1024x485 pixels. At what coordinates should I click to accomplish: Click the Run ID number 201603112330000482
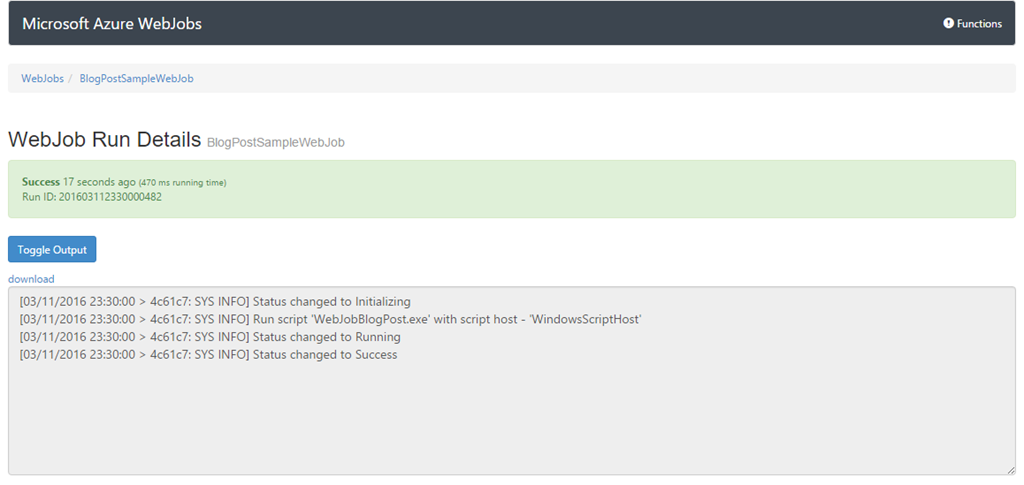(110, 196)
